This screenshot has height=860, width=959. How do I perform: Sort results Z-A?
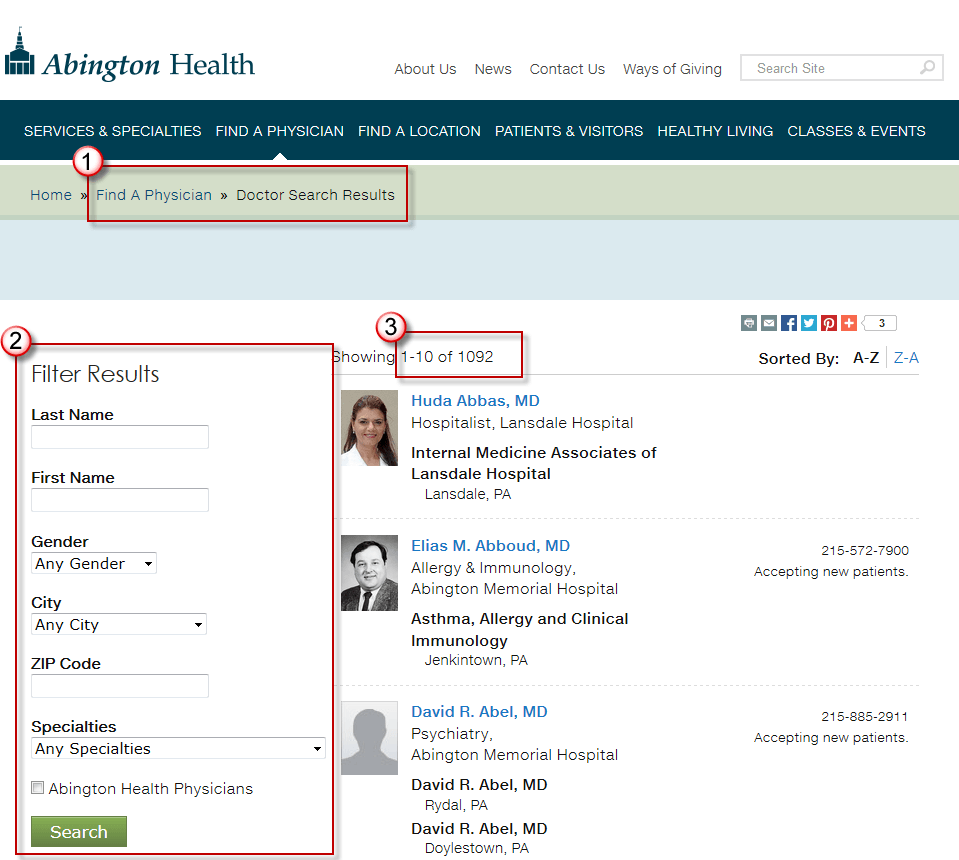(906, 358)
